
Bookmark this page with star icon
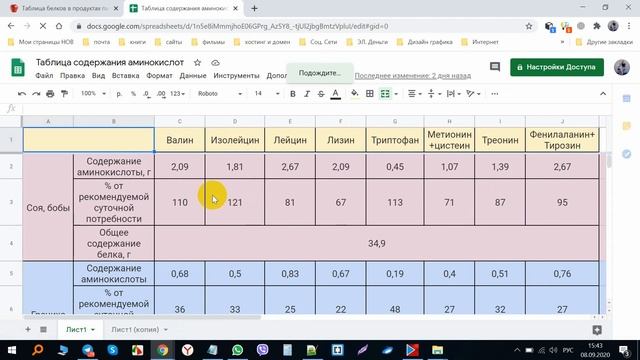(x=529, y=26)
